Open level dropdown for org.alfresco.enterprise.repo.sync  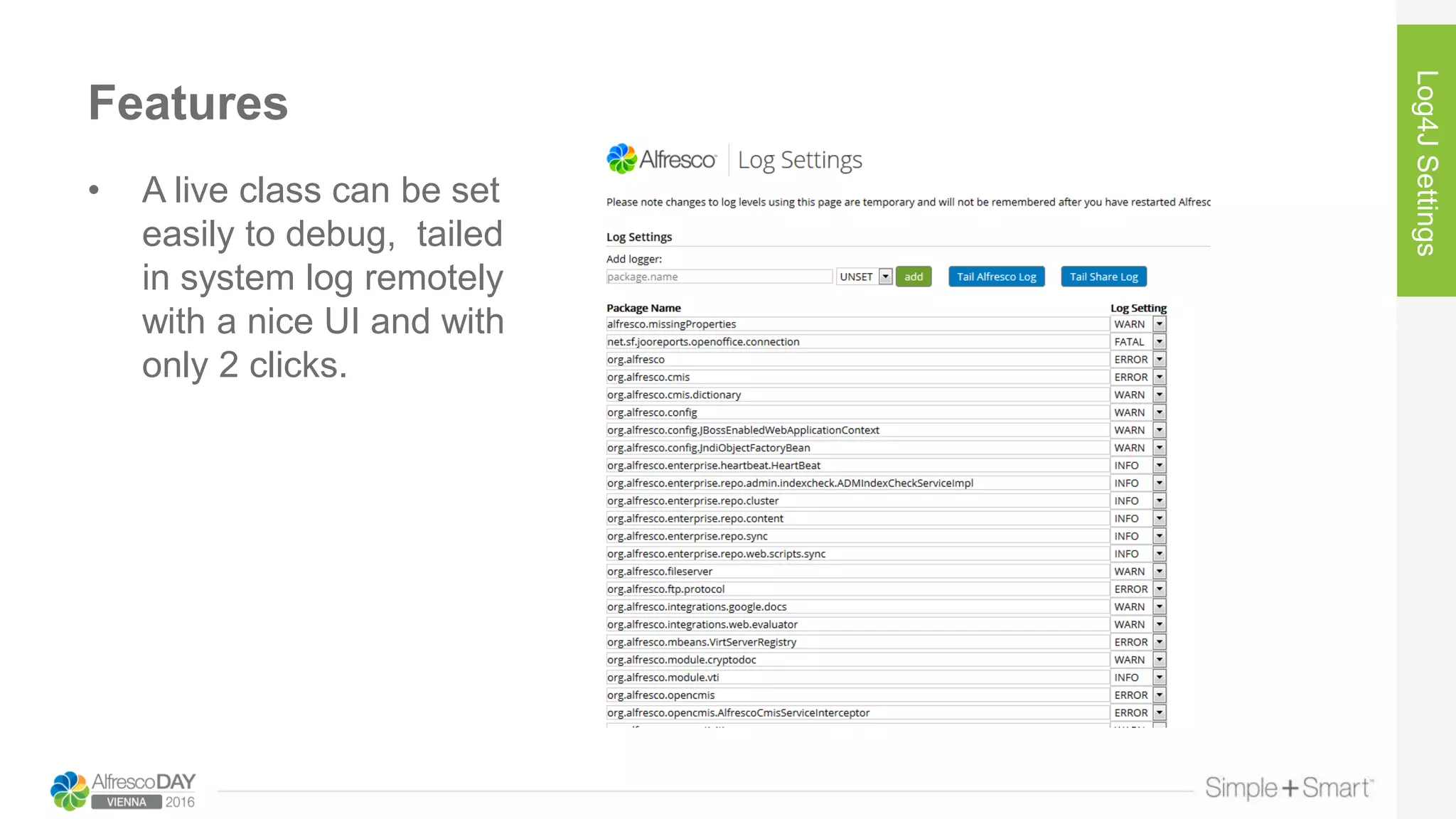(x=1138, y=536)
